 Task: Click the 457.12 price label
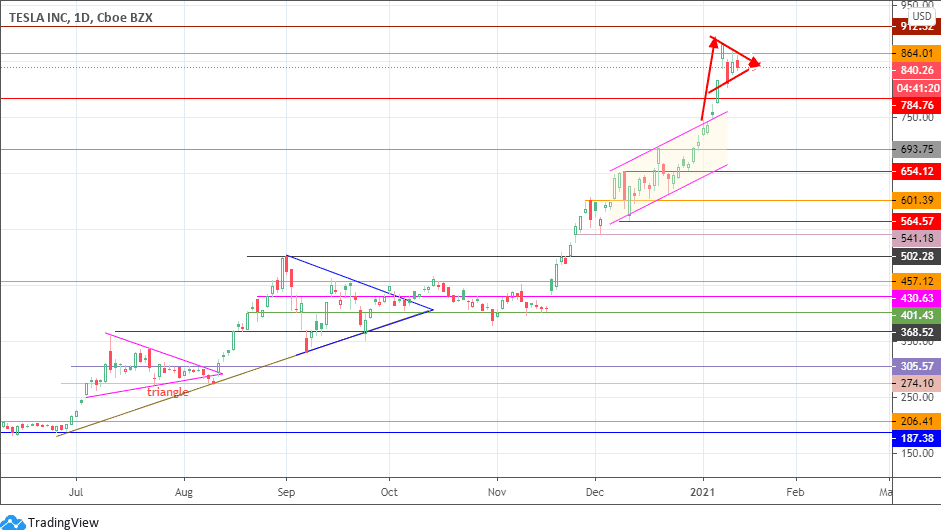pos(916,281)
